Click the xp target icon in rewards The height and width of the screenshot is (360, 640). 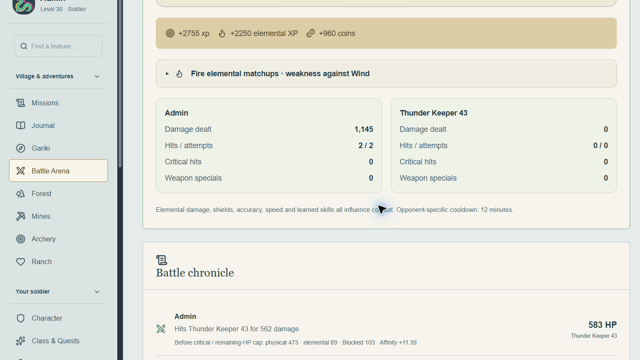pos(170,33)
